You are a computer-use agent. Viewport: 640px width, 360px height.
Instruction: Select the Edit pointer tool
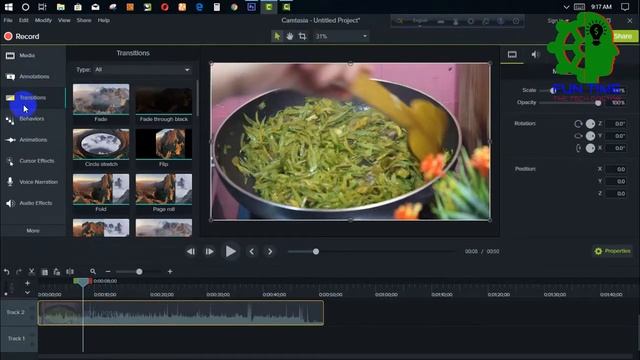[x=277, y=36]
